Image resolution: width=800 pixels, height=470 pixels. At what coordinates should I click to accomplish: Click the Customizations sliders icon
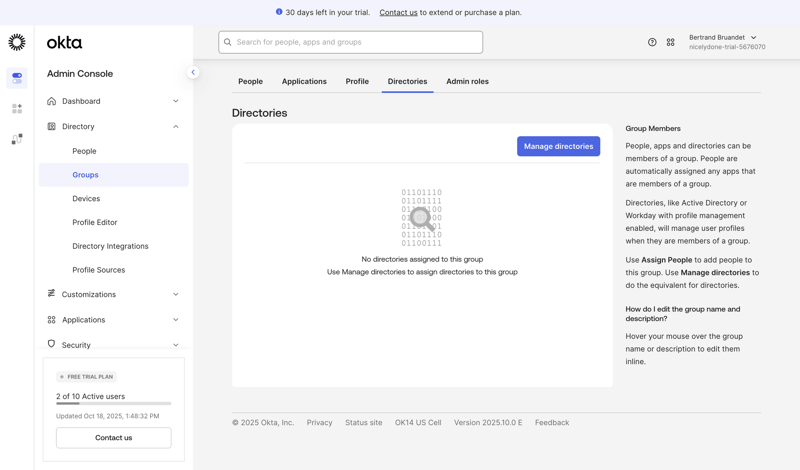tap(51, 293)
